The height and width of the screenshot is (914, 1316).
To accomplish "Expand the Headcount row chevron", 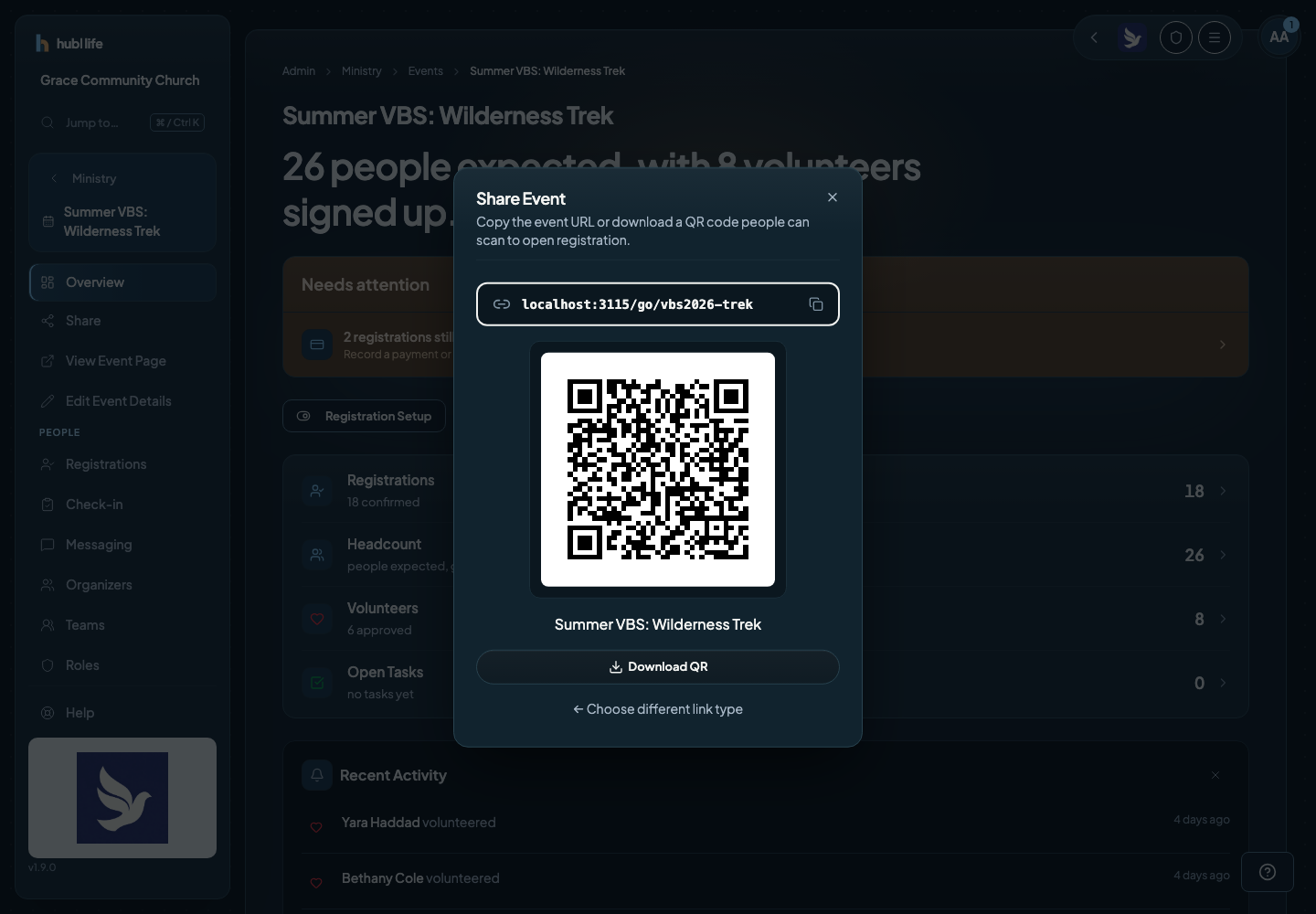I will 1223,555.
